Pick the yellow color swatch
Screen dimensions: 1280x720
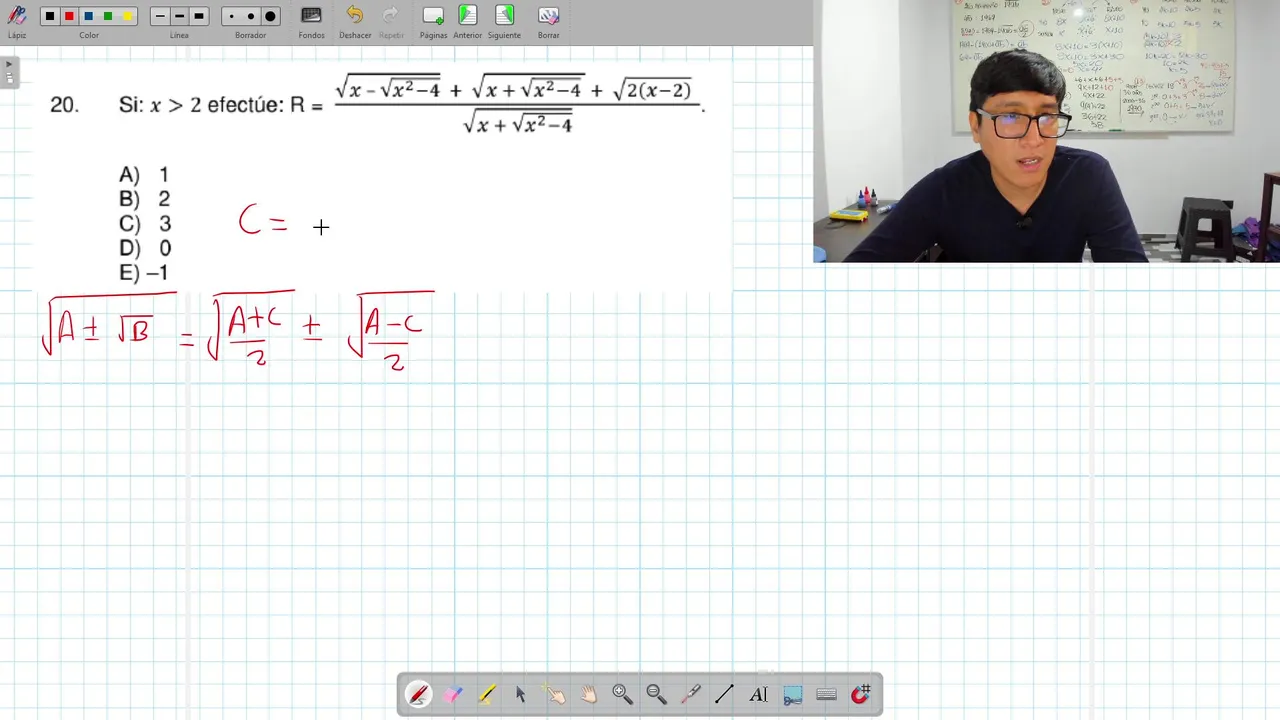coord(127,16)
